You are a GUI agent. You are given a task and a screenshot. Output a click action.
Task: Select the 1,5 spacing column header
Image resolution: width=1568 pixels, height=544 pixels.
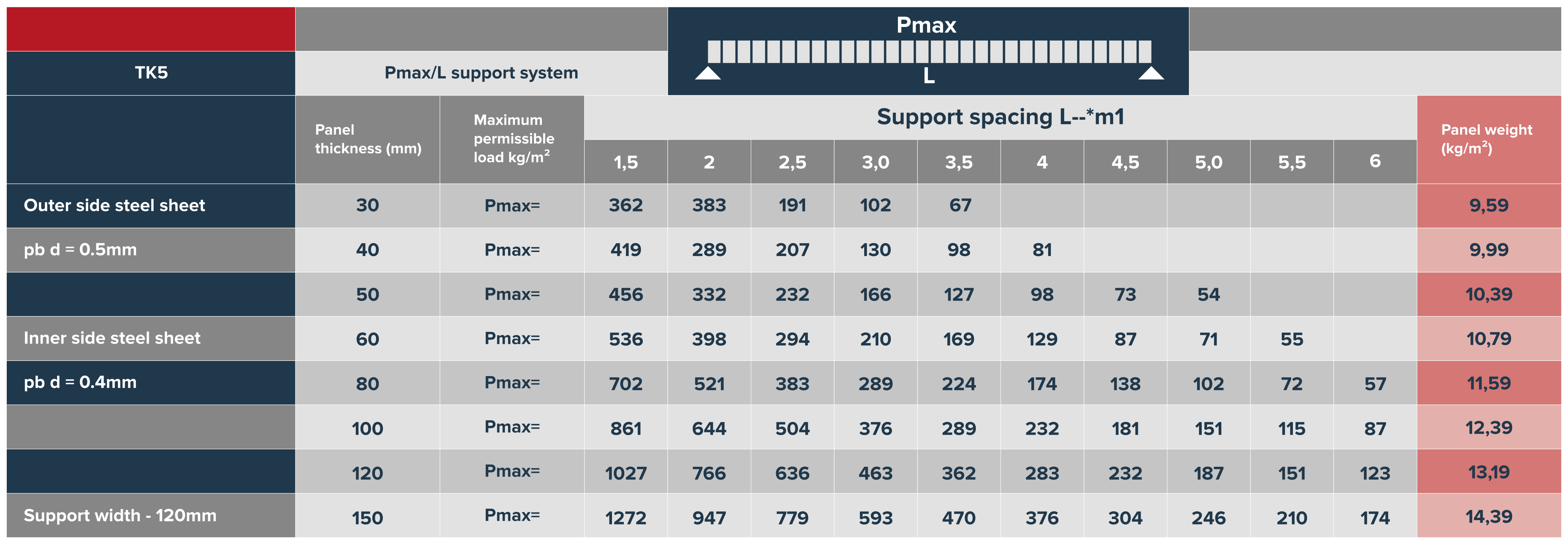pyautogui.click(x=626, y=162)
